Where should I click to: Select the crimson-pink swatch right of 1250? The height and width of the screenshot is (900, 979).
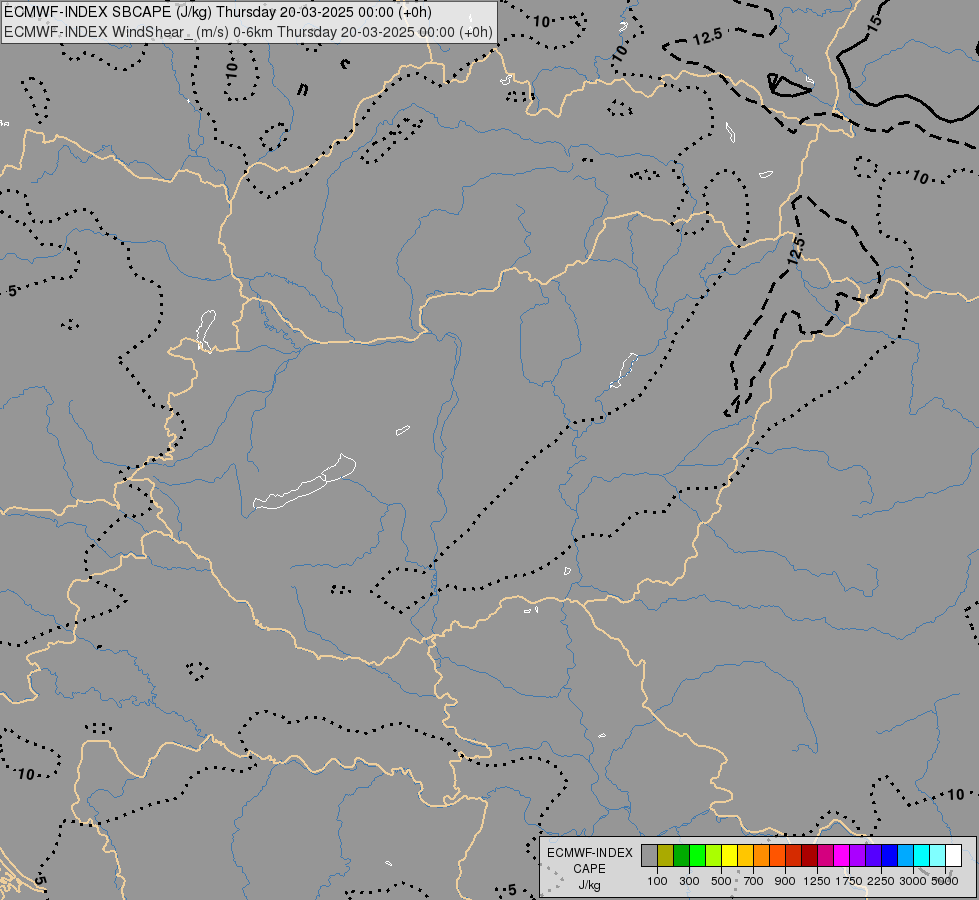click(x=825, y=856)
